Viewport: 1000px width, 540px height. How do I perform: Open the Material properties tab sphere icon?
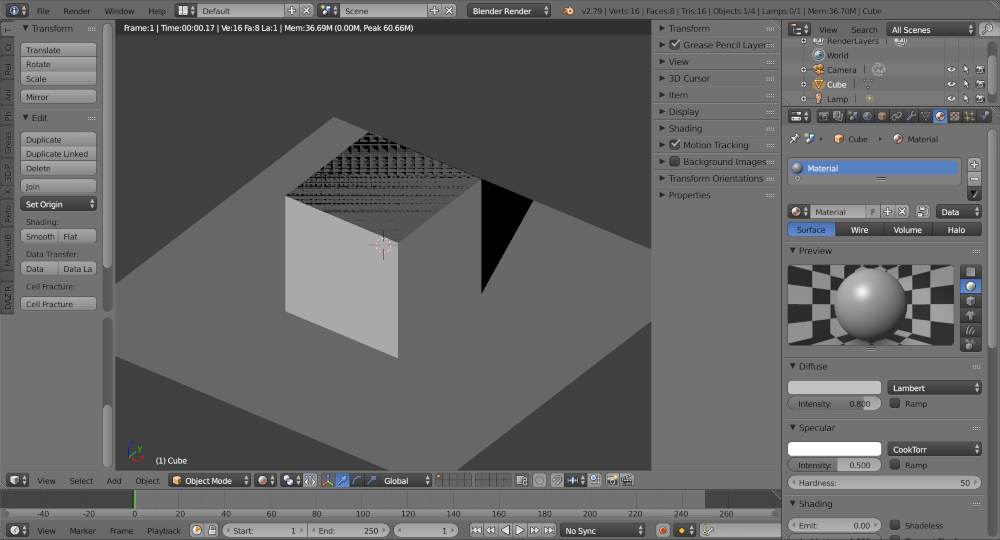point(940,117)
